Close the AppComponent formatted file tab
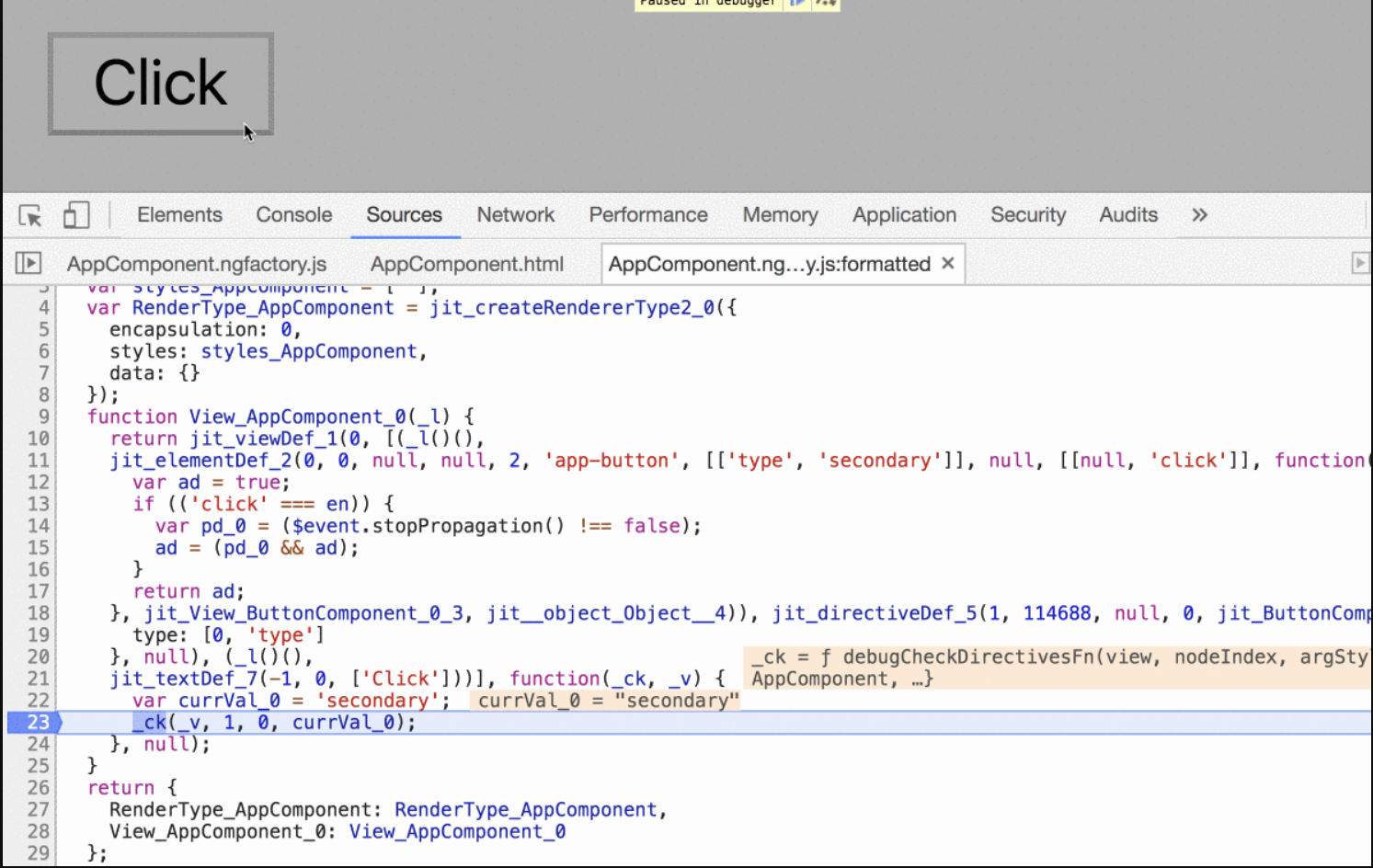Viewport: 1373px width, 868px height. pyautogui.click(x=948, y=264)
